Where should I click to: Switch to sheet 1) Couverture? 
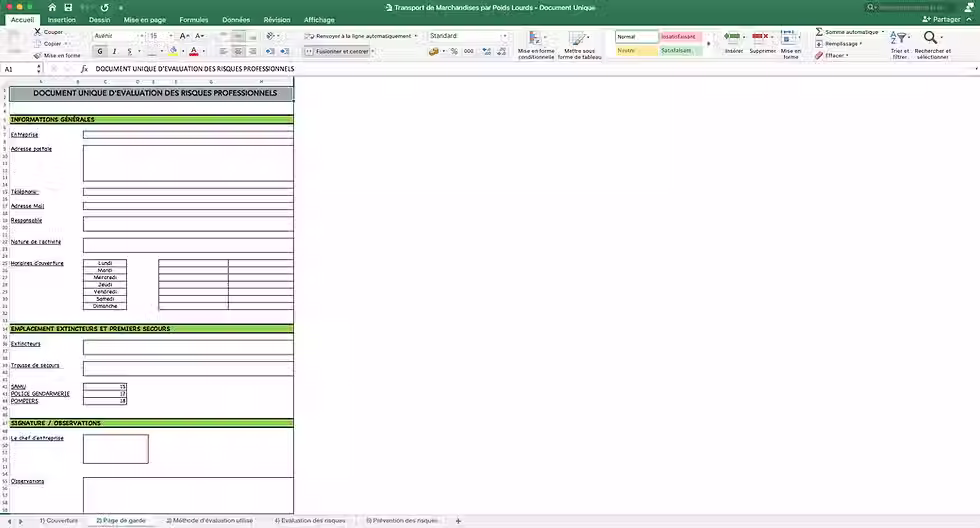click(x=59, y=521)
